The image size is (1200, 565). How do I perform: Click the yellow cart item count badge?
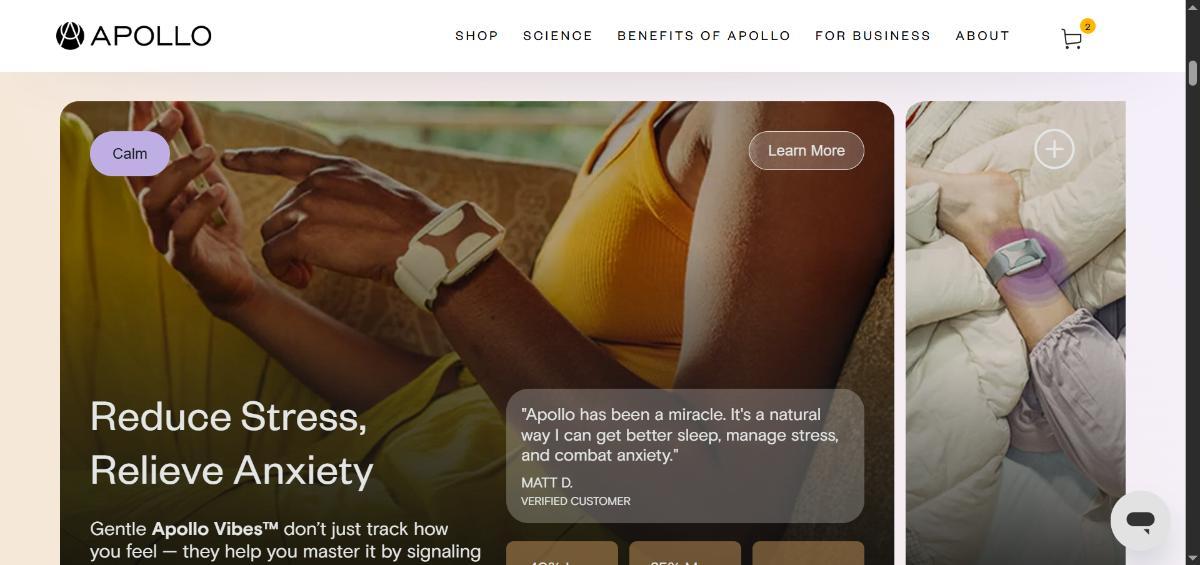(1088, 26)
